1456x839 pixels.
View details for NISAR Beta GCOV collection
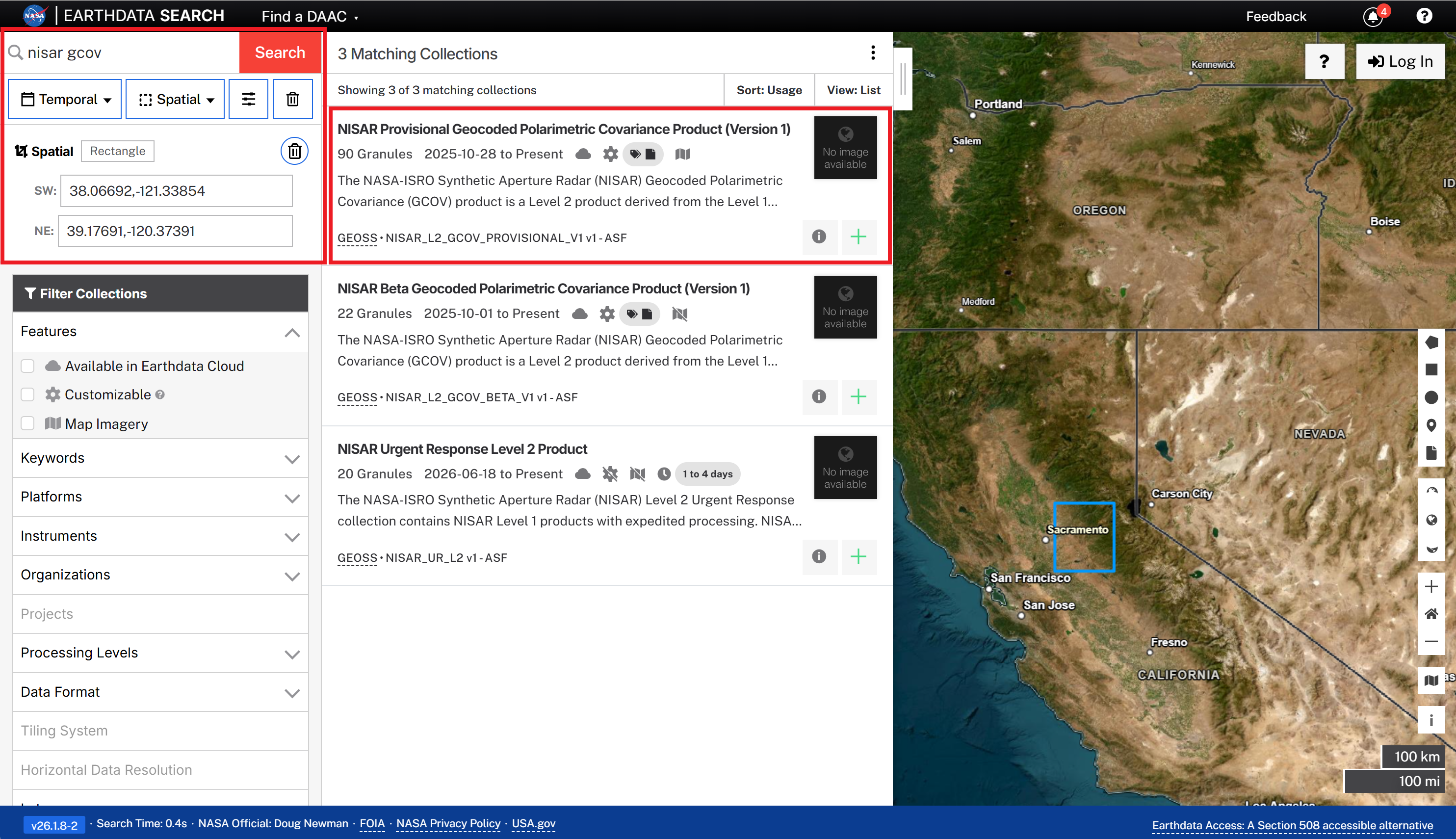tap(819, 396)
